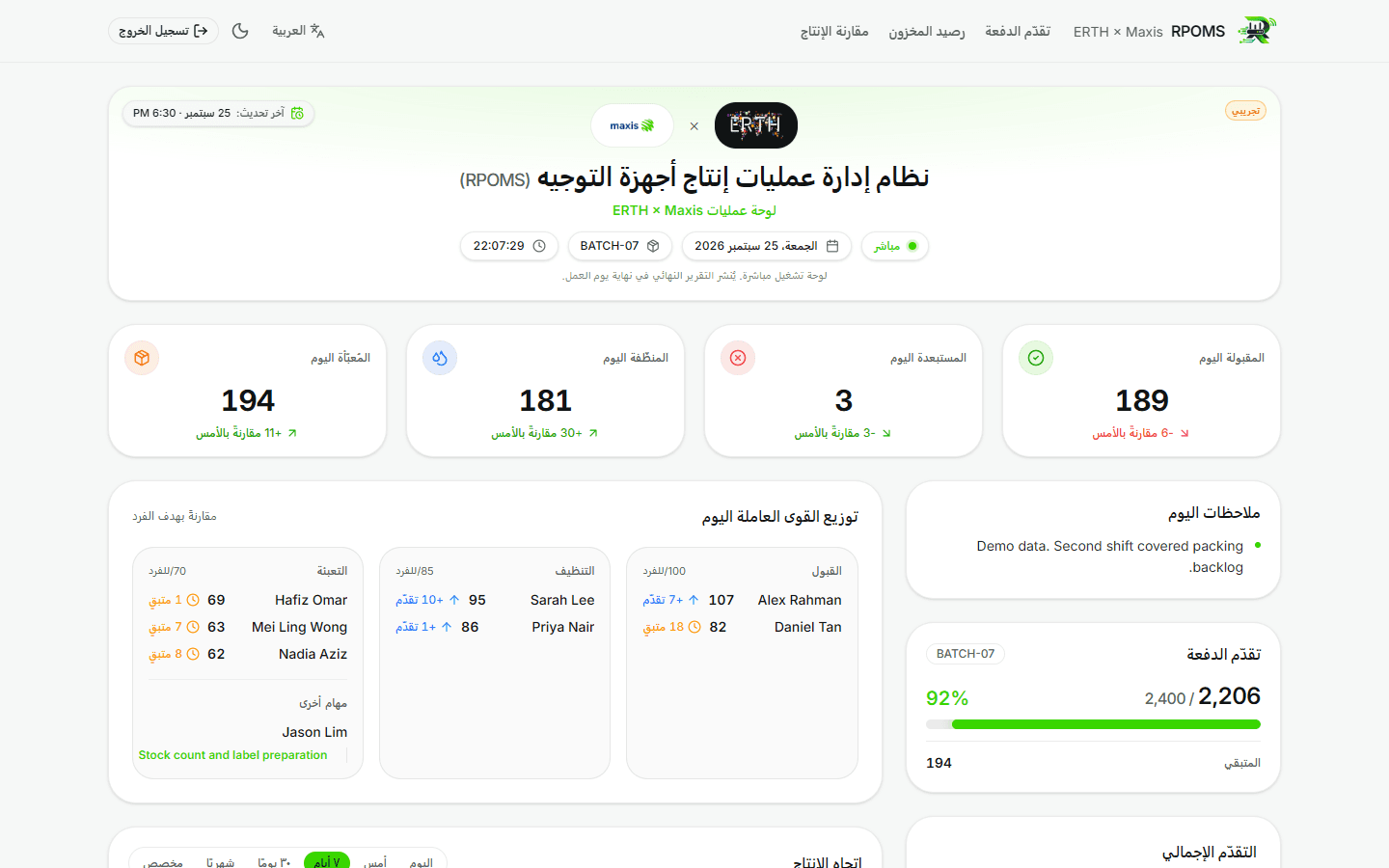Select the Sarah Lee row
The width and height of the screenshot is (1389, 868).
[495, 600]
